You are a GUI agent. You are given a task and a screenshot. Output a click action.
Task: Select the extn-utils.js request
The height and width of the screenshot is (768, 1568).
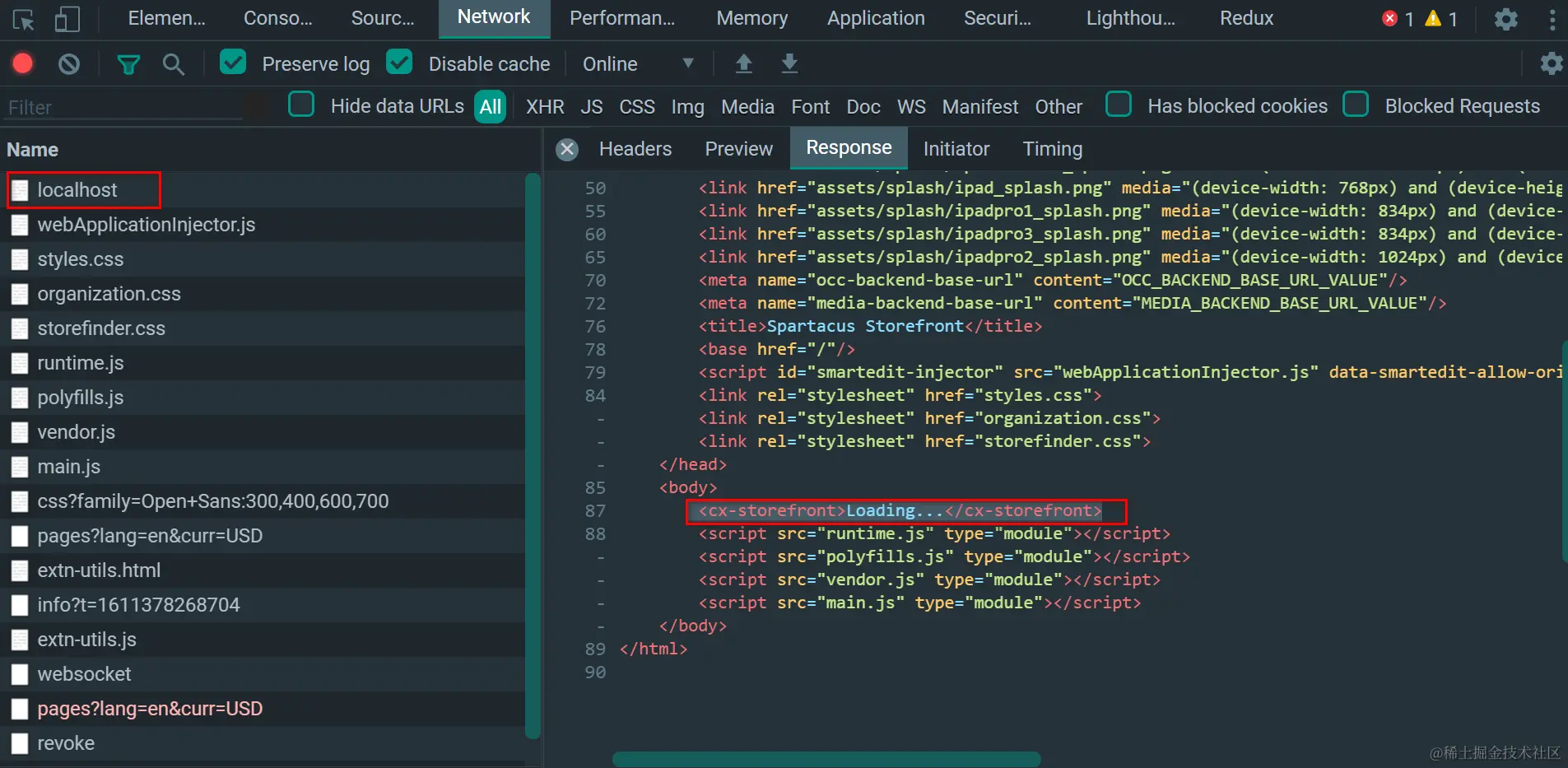pyautogui.click(x=263, y=640)
